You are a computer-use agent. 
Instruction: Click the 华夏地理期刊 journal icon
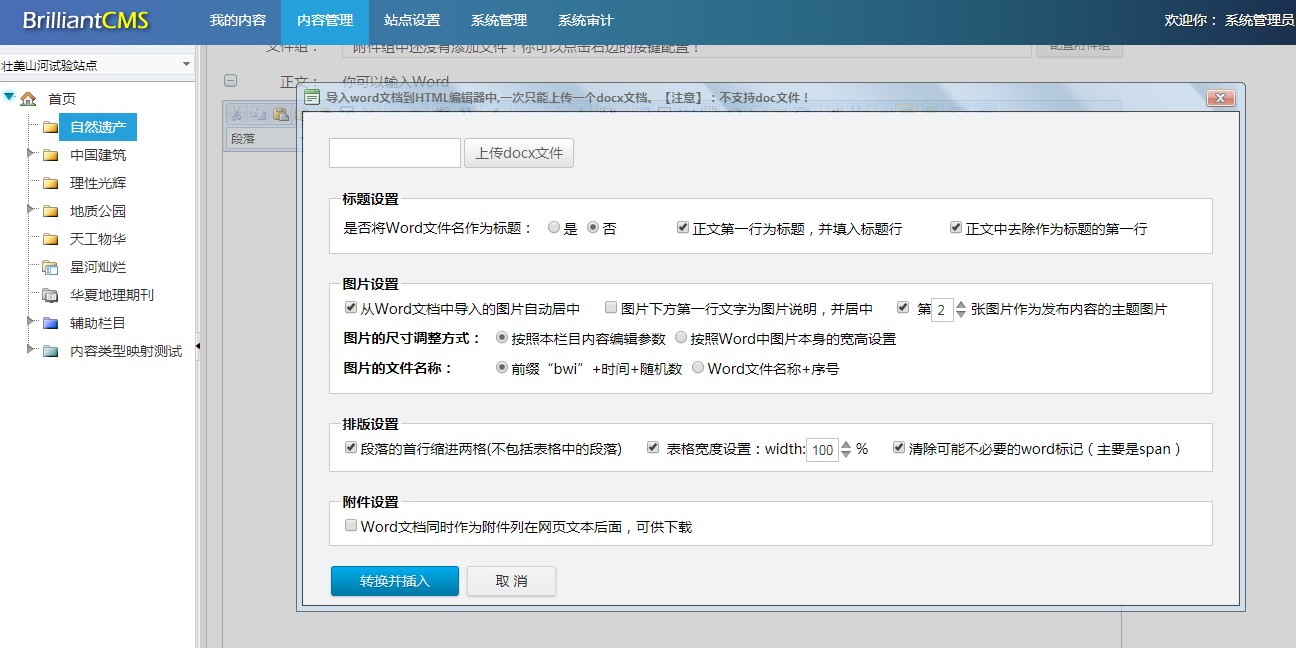point(50,295)
